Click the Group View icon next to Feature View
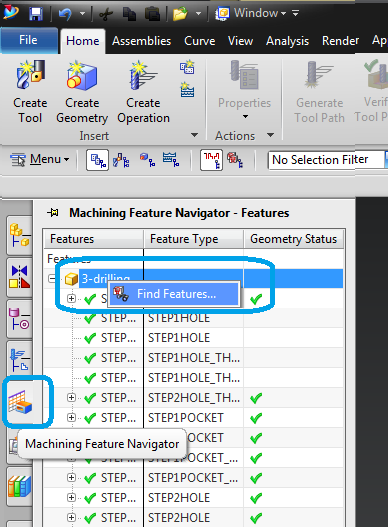This screenshot has width=388, height=527. (235, 160)
